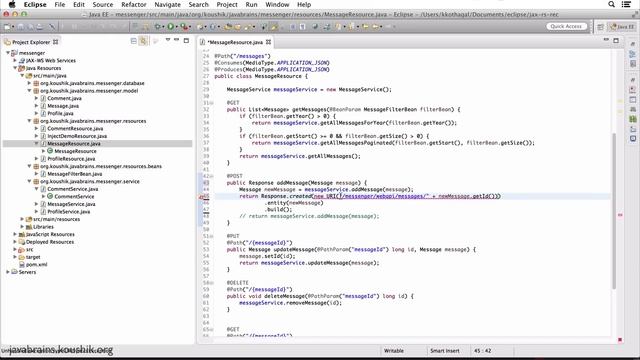
Task: Select Deployed Resources in the tree
Action: [50, 242]
